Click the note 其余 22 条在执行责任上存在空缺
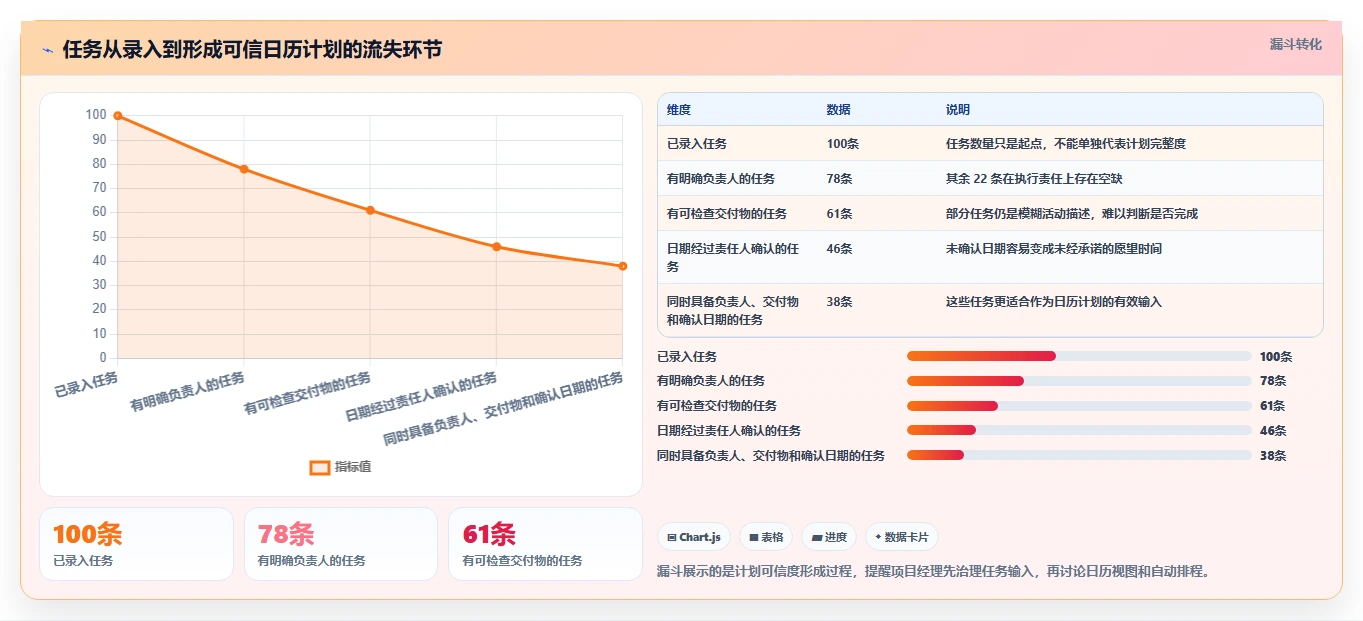1363x621 pixels. tap(1034, 179)
